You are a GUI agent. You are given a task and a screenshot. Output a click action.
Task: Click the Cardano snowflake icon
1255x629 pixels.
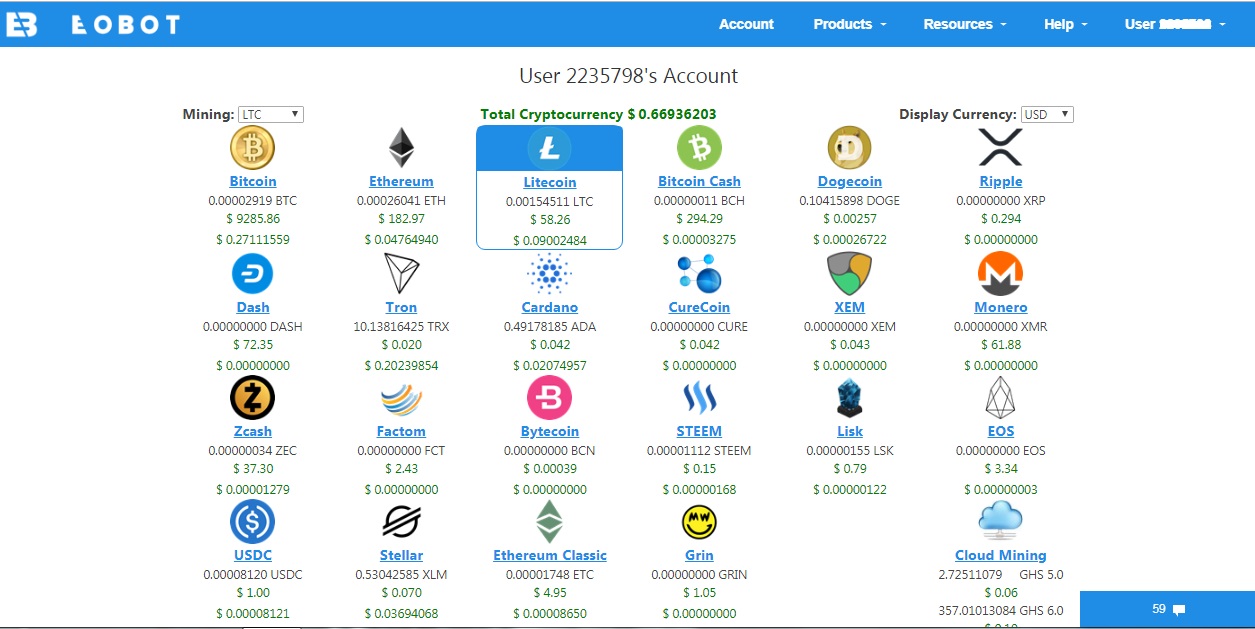click(x=550, y=271)
